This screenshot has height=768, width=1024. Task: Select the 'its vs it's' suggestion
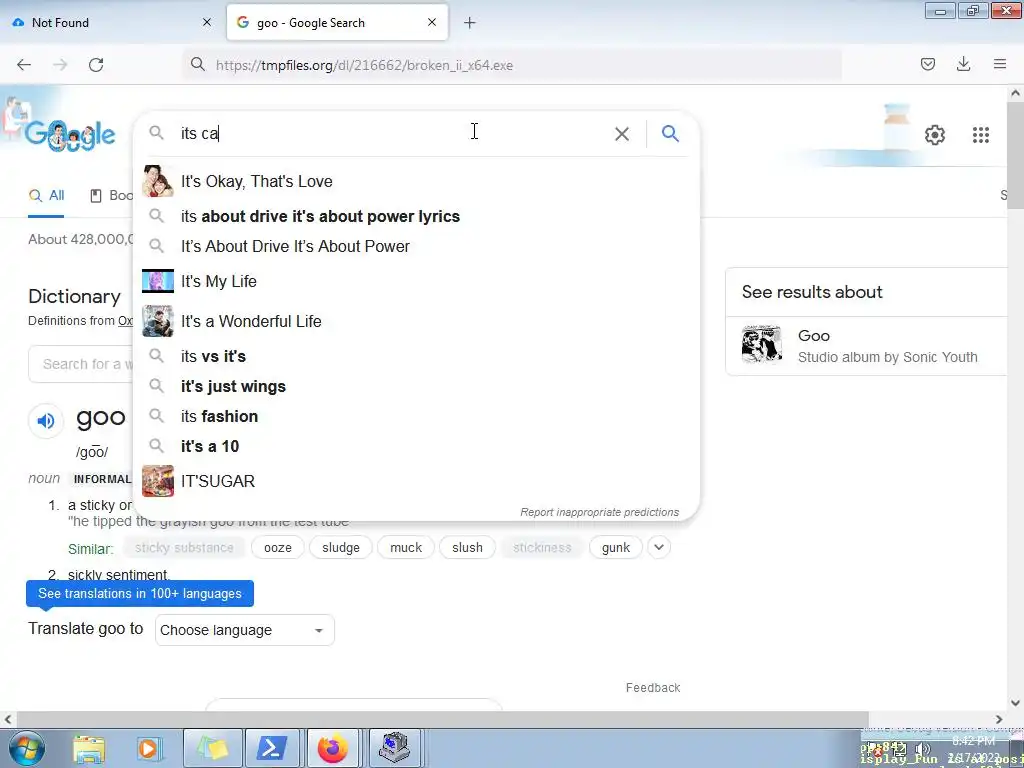point(416,356)
